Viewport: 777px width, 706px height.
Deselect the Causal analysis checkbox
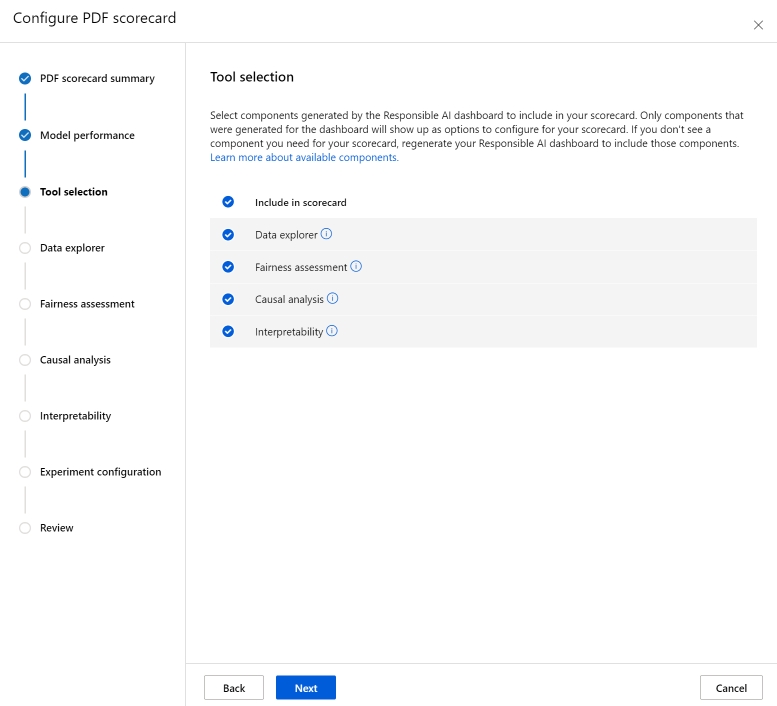pyautogui.click(x=228, y=299)
